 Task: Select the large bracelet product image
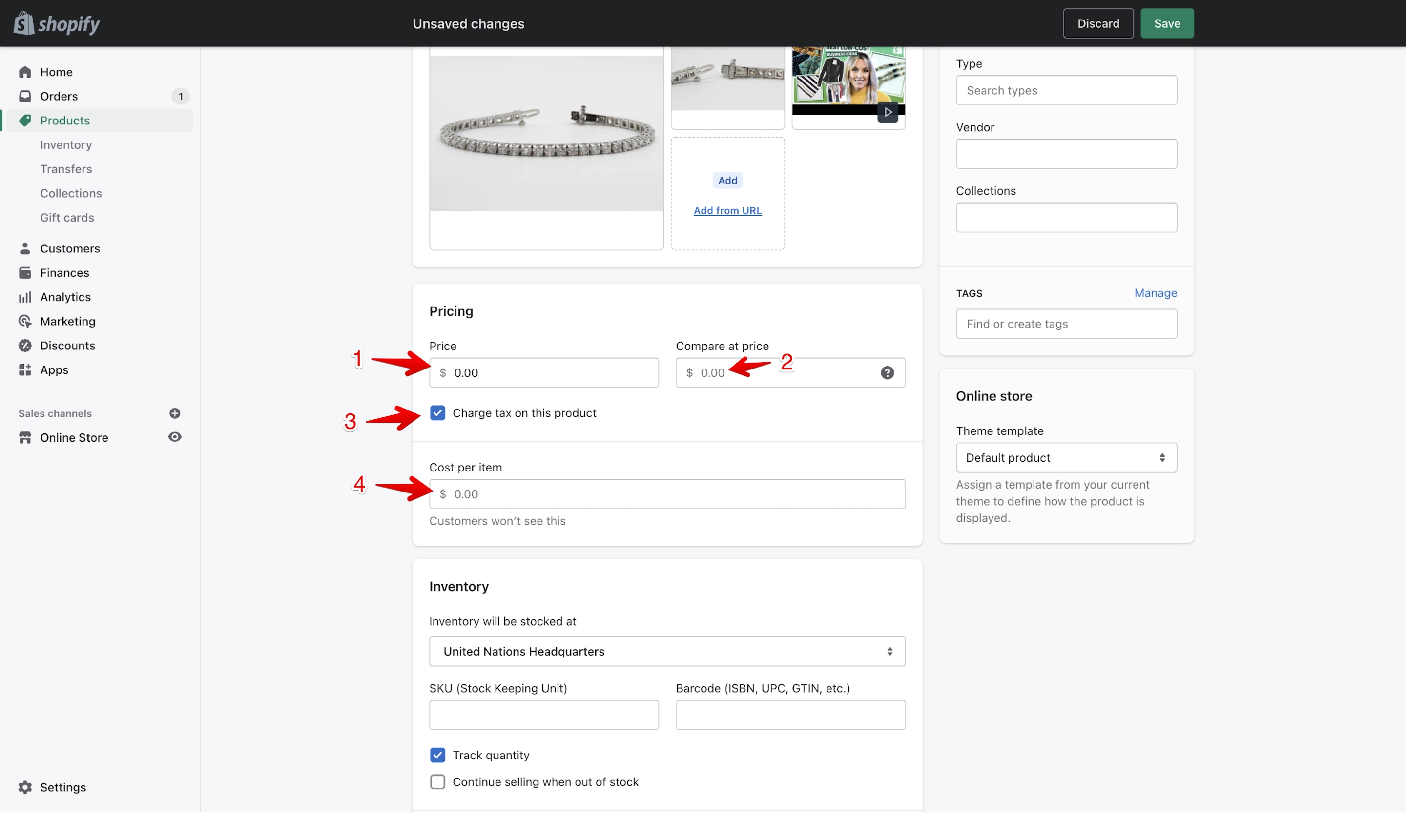(546, 148)
